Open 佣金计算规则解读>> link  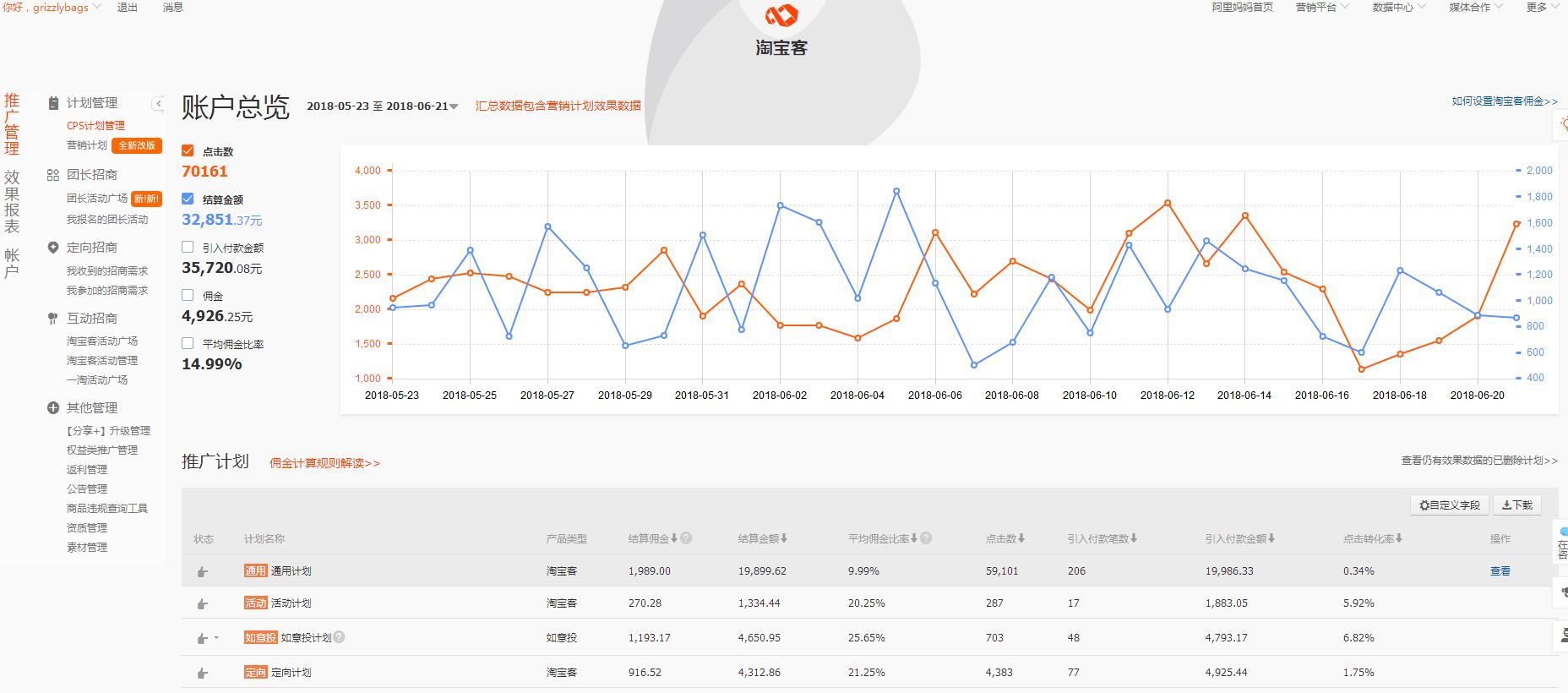324,463
